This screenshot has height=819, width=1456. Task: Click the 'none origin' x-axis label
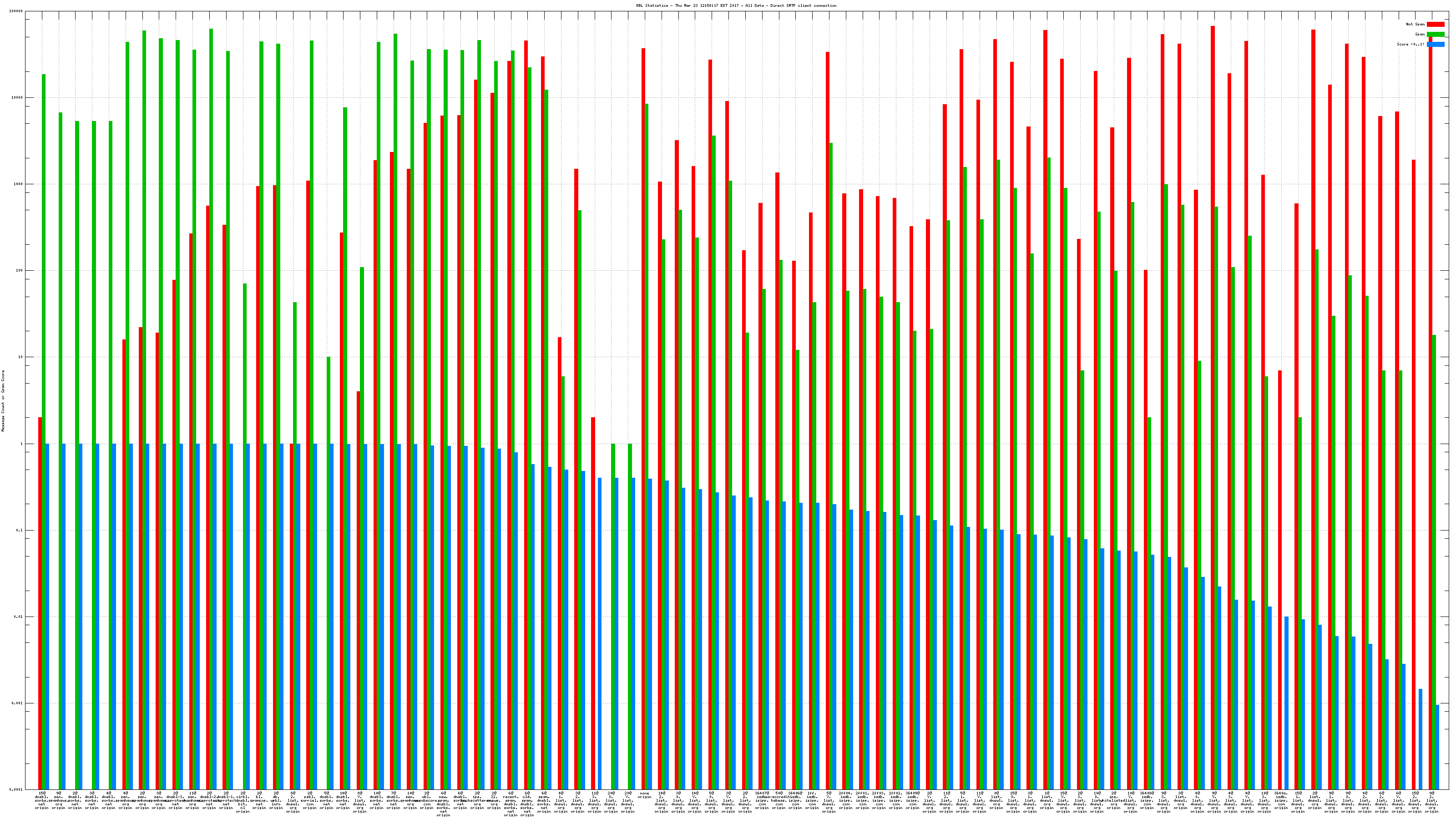pos(644,795)
